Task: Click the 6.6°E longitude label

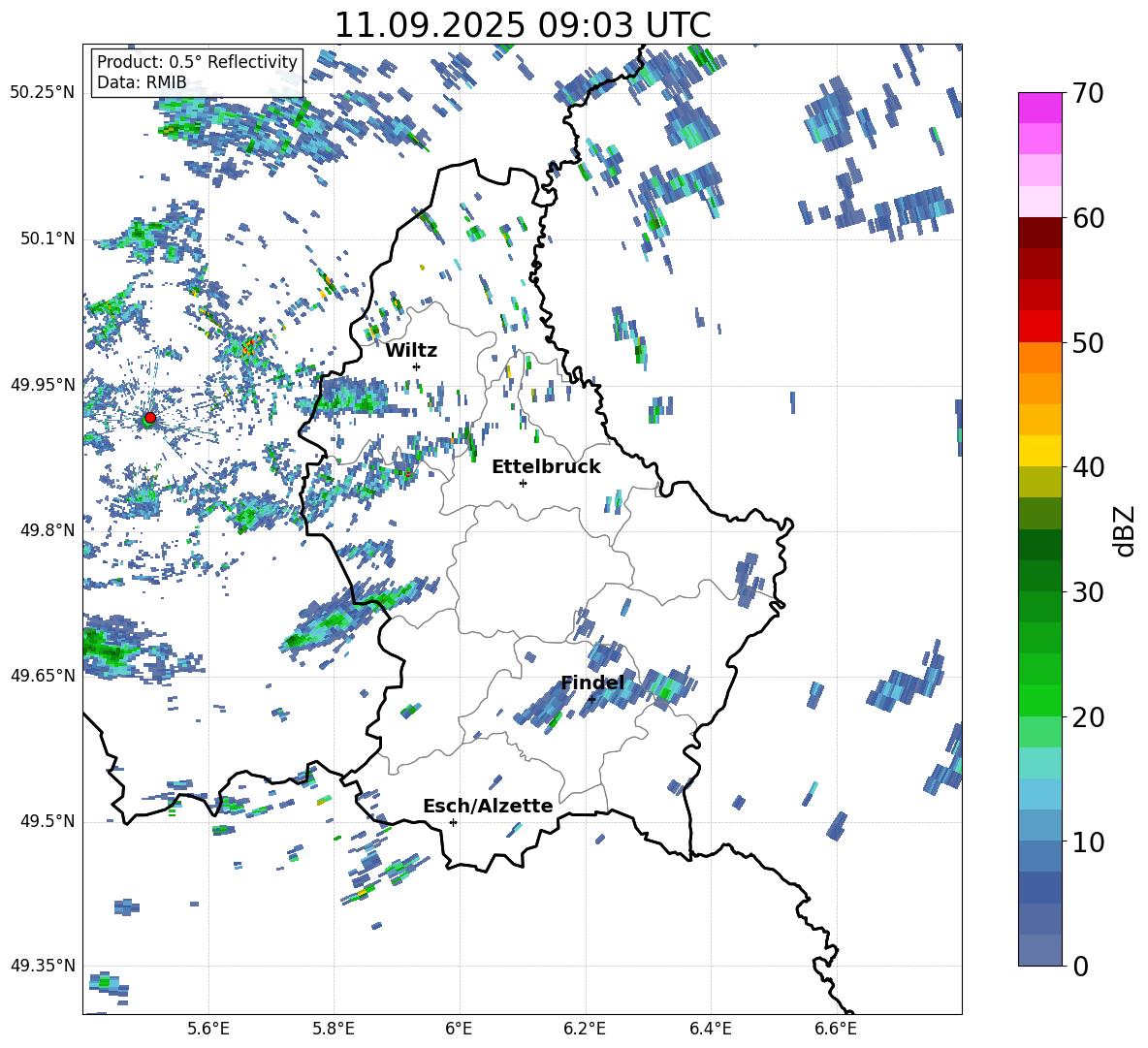Action: (x=836, y=1030)
